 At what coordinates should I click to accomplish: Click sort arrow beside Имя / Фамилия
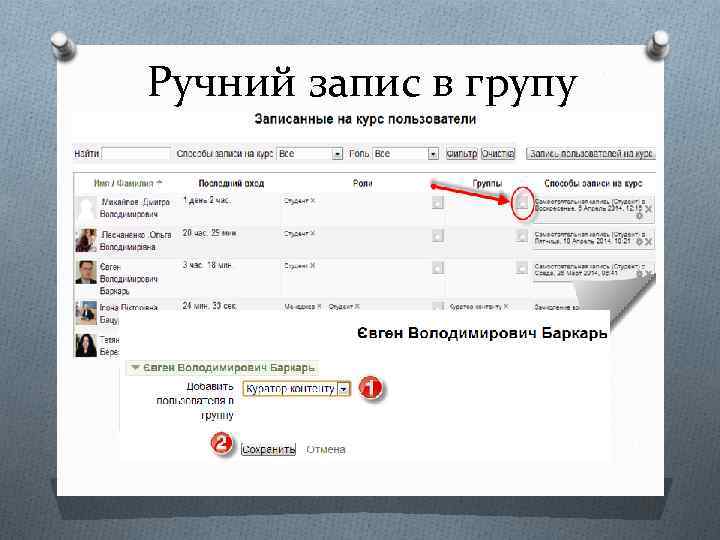click(x=159, y=183)
